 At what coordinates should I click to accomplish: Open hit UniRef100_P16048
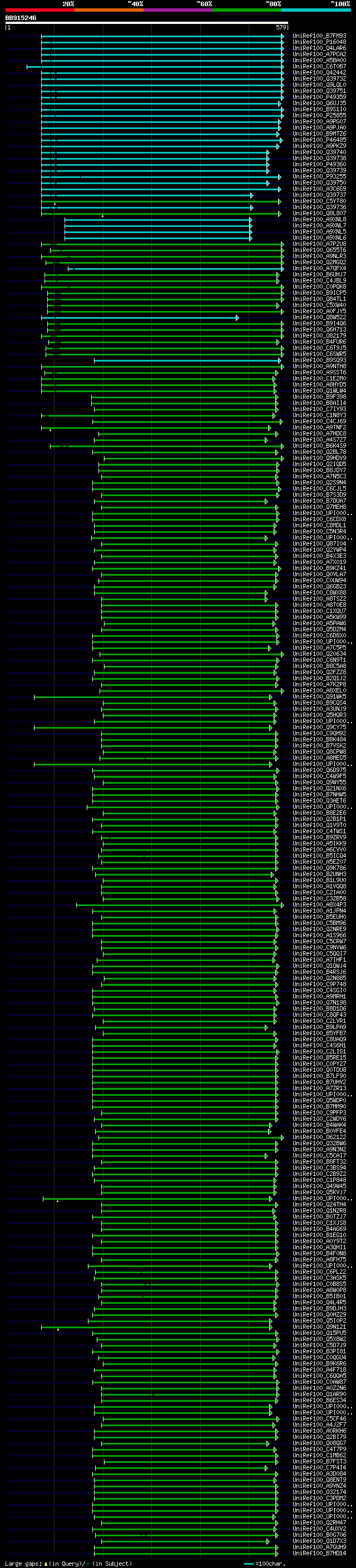coord(319,42)
